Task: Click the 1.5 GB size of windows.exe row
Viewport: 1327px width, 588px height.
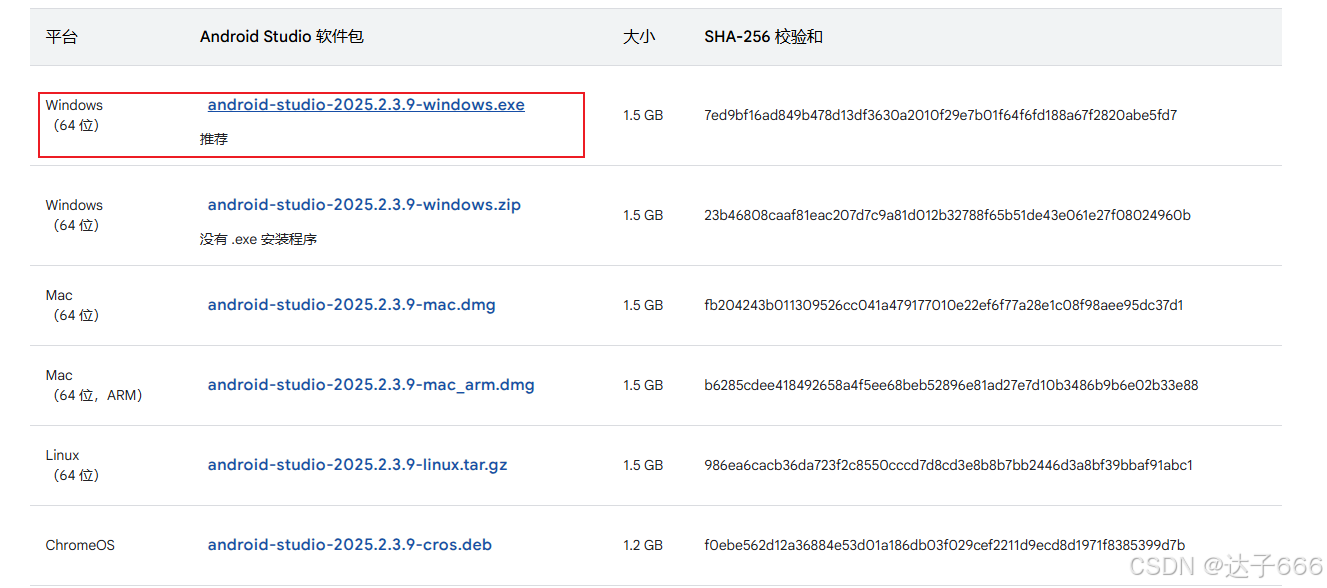Action: [x=643, y=115]
